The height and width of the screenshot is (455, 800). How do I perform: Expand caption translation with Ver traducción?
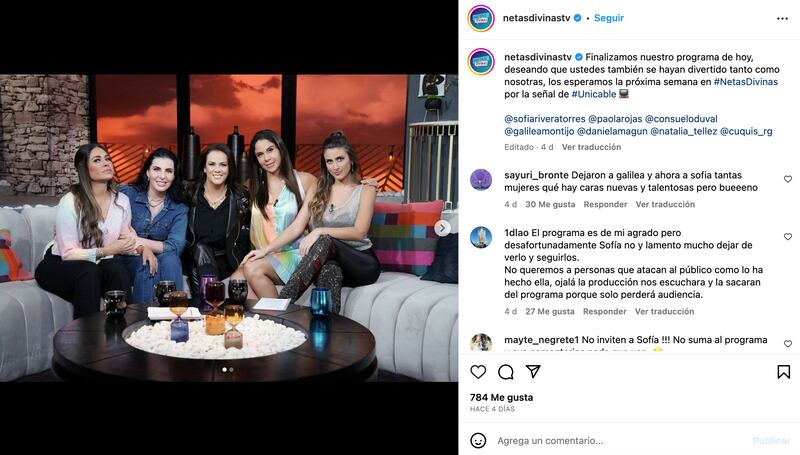point(591,147)
